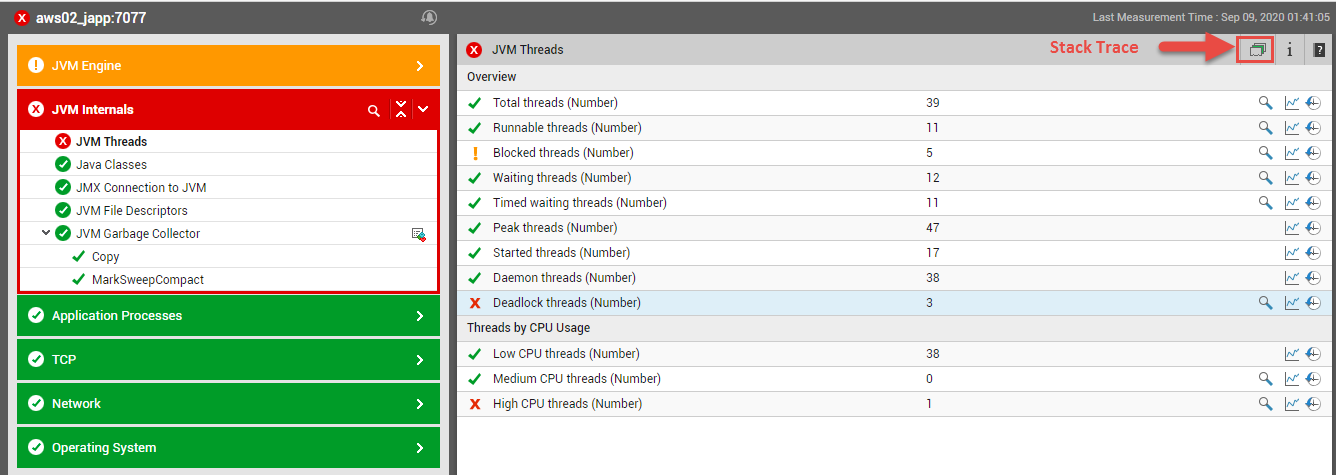This screenshot has width=1336, height=475.
Task: Open detailed diagnosis magnifier for Waiting threads
Action: (x=1265, y=178)
